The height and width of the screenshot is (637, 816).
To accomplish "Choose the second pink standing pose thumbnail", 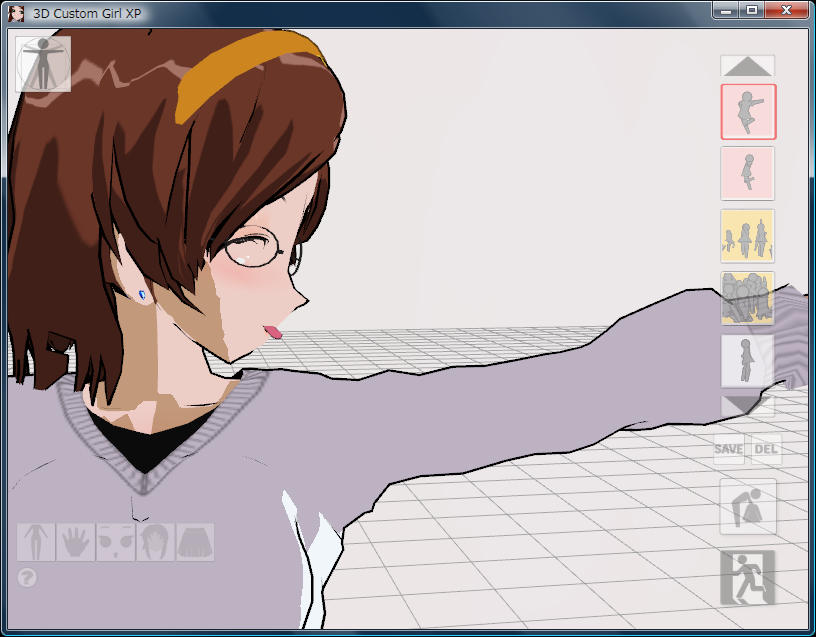I will tap(748, 174).
